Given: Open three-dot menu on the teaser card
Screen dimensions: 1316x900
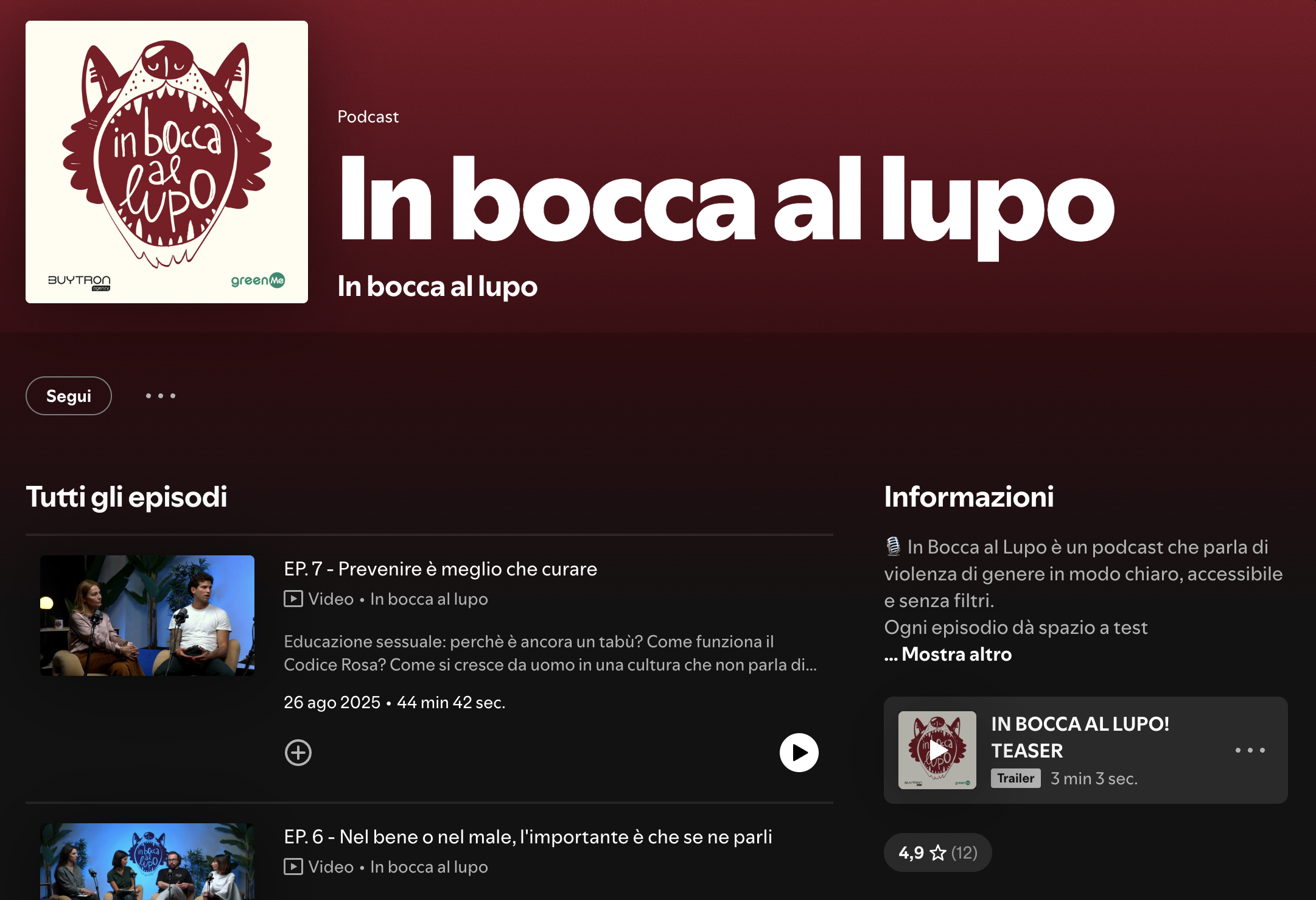Looking at the screenshot, I should coord(1250,750).
